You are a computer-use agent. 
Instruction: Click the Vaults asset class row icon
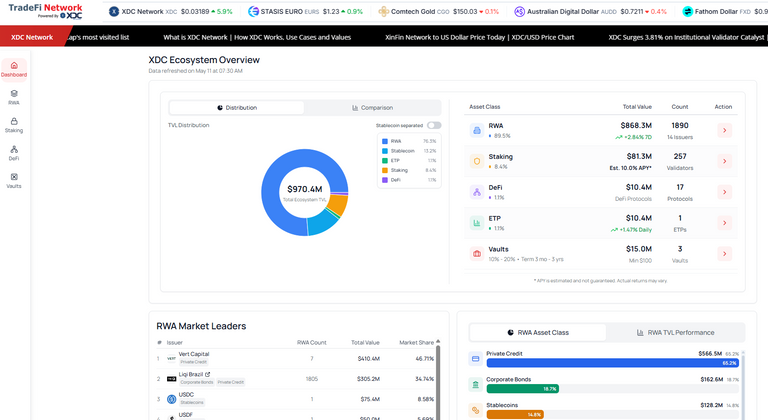coord(477,254)
